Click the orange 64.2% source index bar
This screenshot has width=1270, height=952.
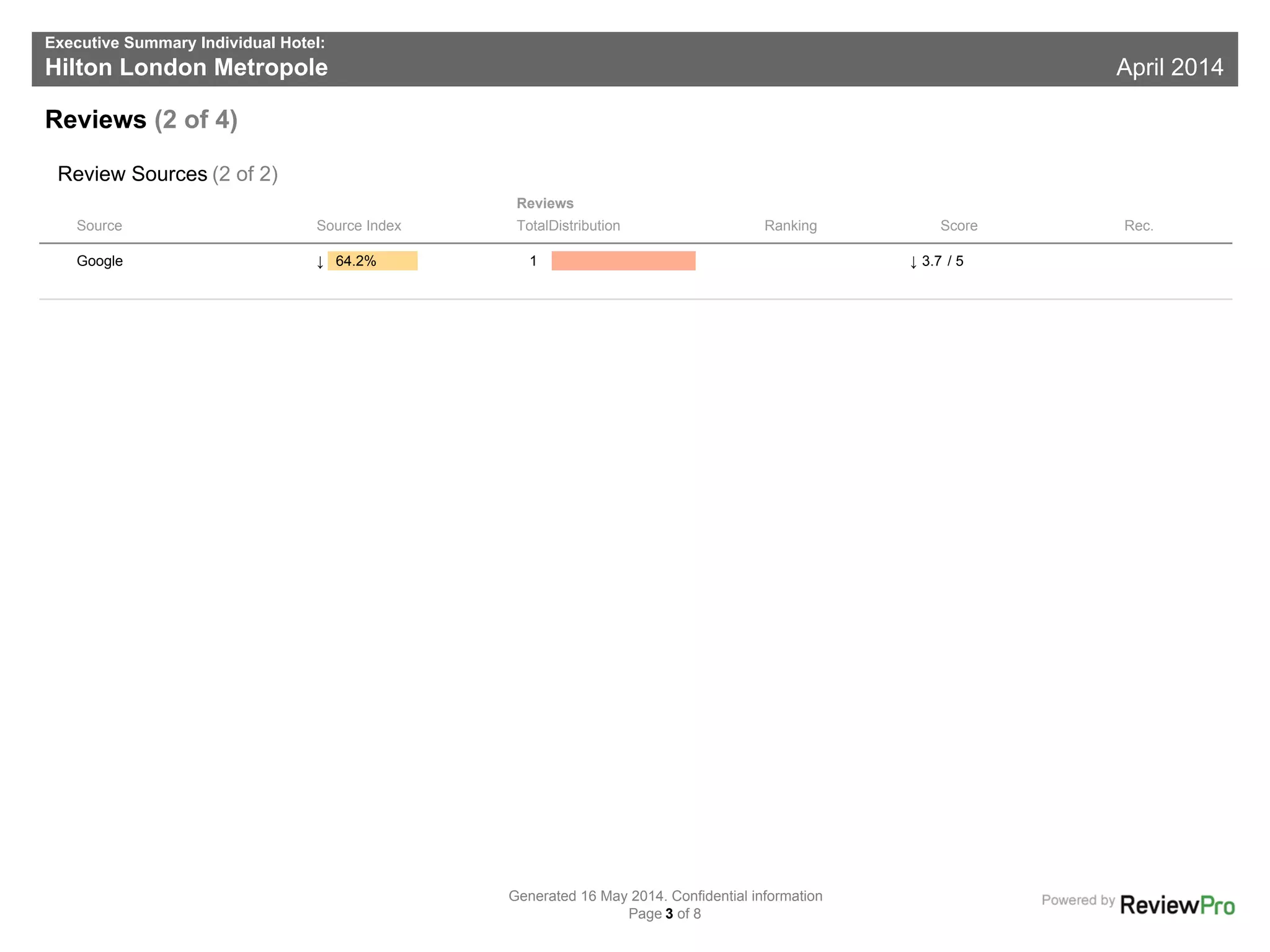tap(373, 261)
